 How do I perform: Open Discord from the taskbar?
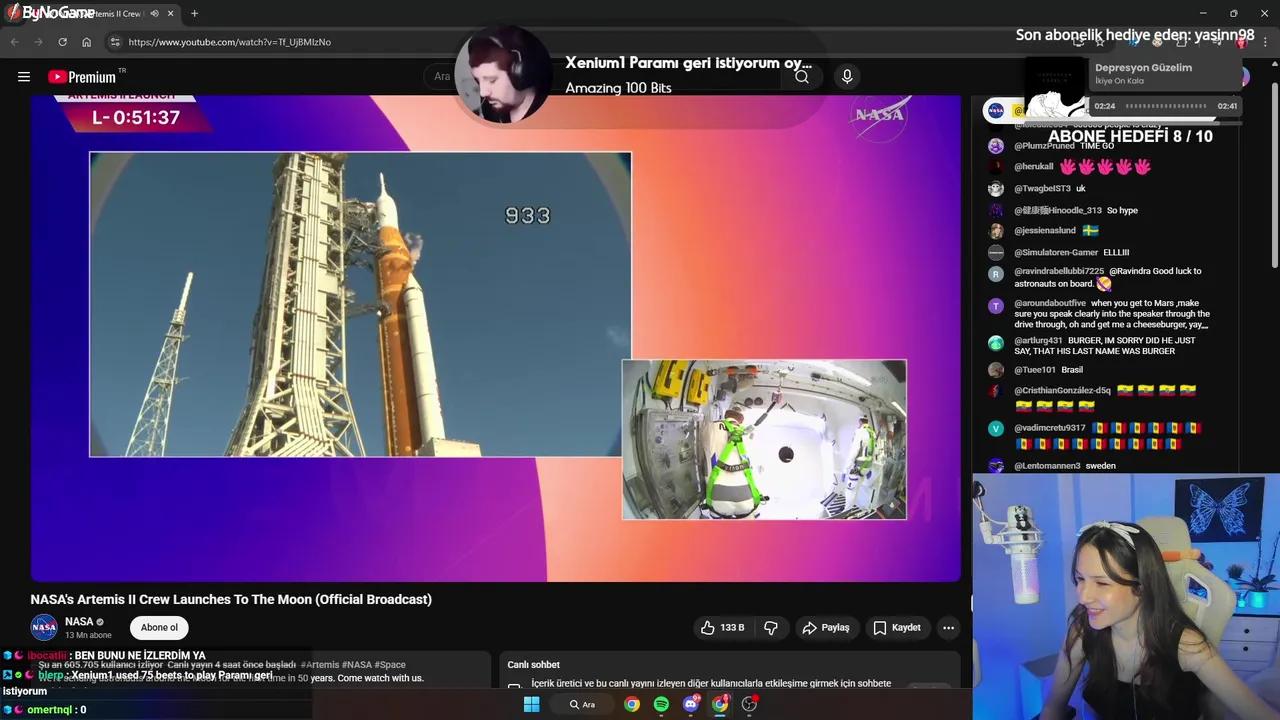[x=690, y=704]
